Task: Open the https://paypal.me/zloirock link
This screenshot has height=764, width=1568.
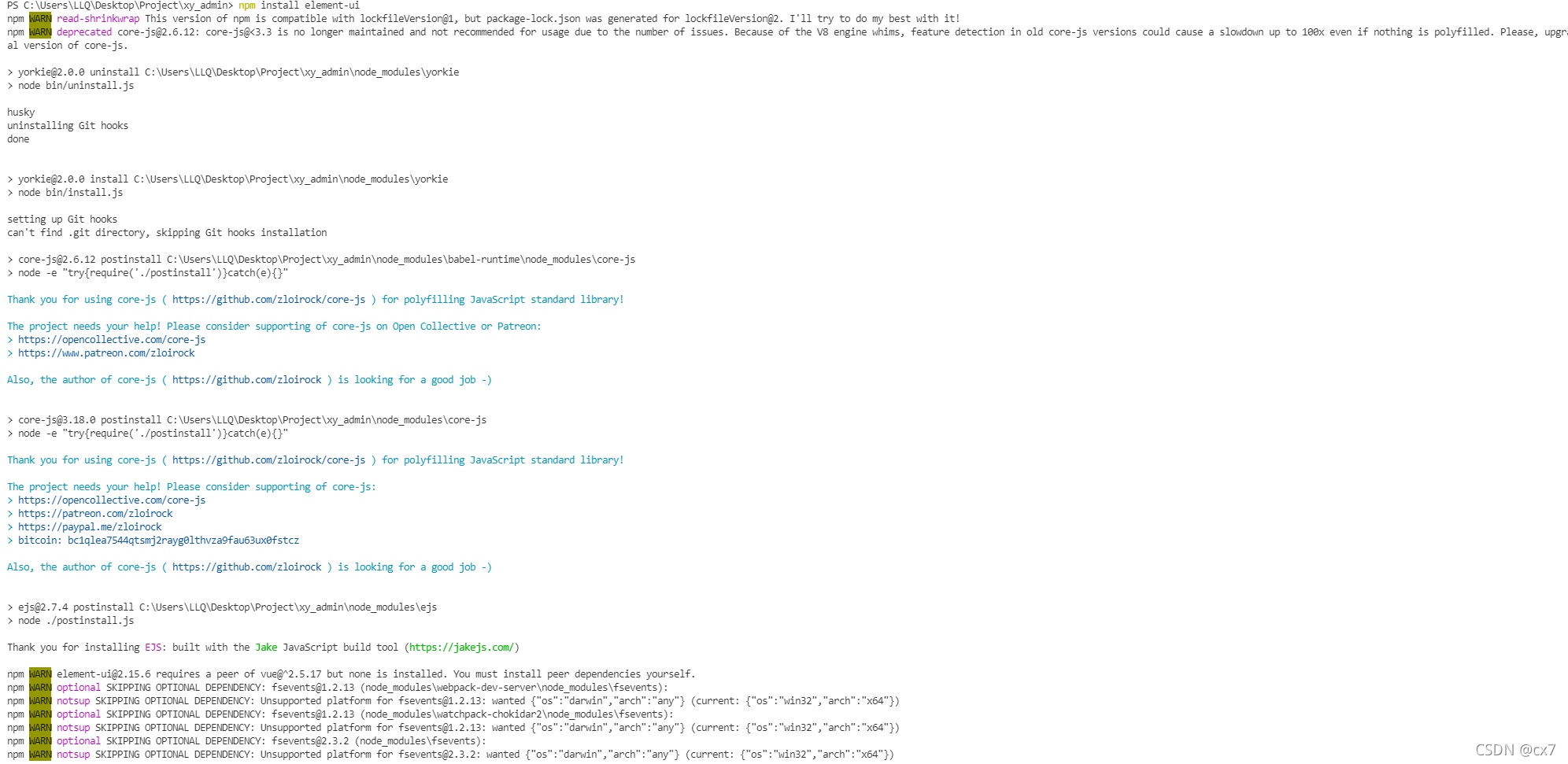Action: tap(90, 527)
